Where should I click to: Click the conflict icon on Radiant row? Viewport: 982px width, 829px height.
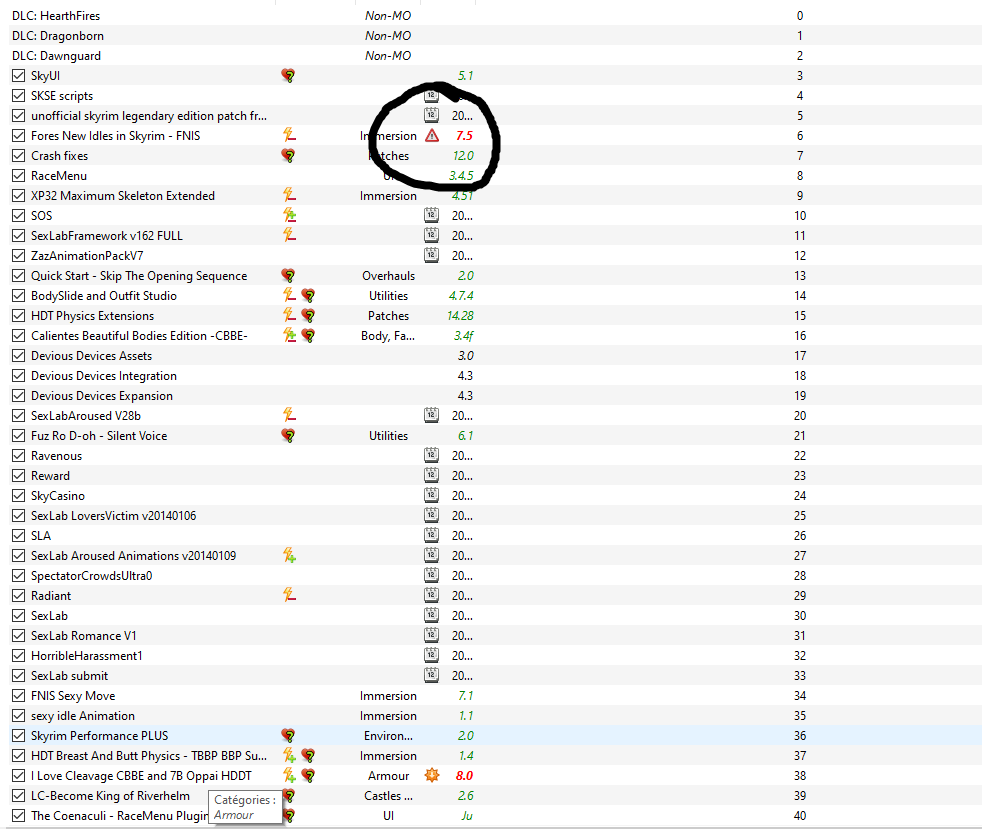[x=289, y=595]
